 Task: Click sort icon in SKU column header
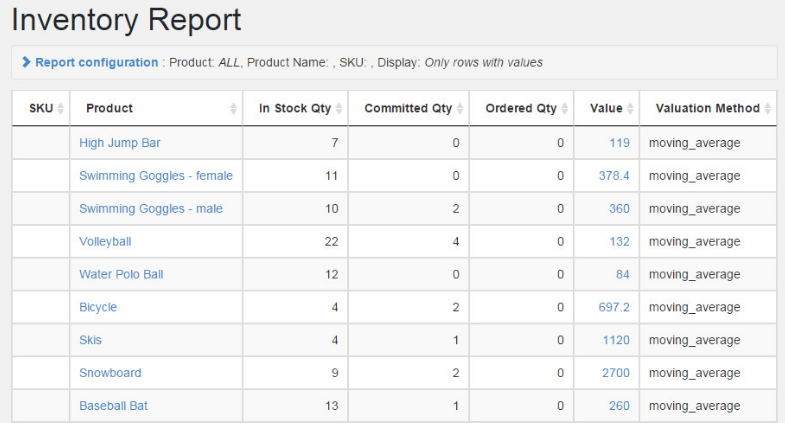pos(61,108)
